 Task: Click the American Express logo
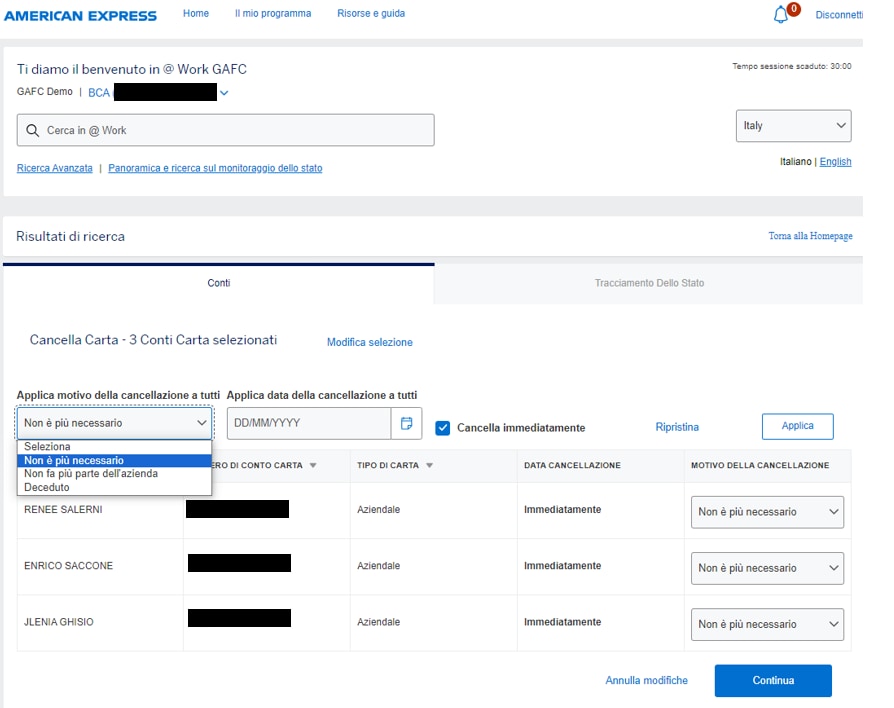[80, 15]
